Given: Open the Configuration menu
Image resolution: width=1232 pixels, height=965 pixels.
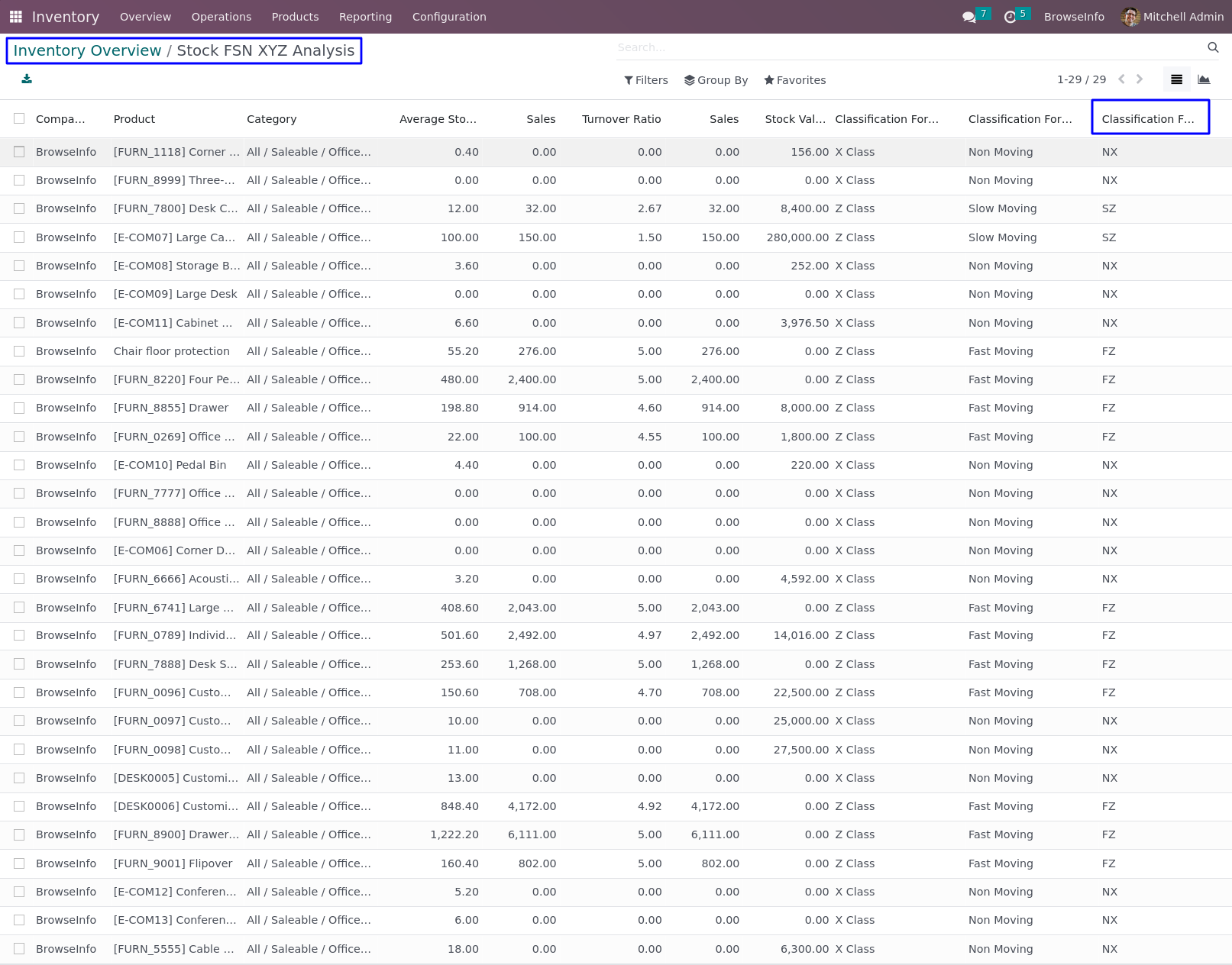Looking at the screenshot, I should pyautogui.click(x=449, y=17).
